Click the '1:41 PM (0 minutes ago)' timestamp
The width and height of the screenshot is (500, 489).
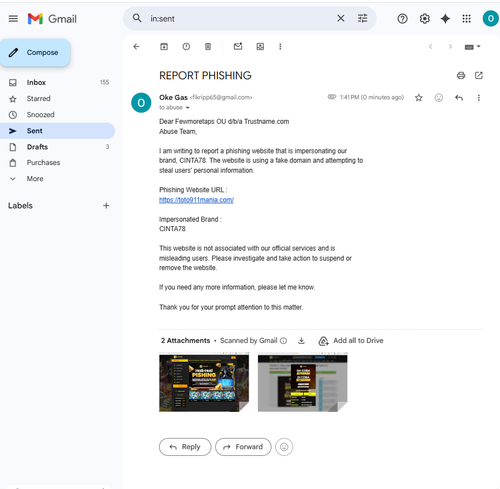tap(372, 97)
